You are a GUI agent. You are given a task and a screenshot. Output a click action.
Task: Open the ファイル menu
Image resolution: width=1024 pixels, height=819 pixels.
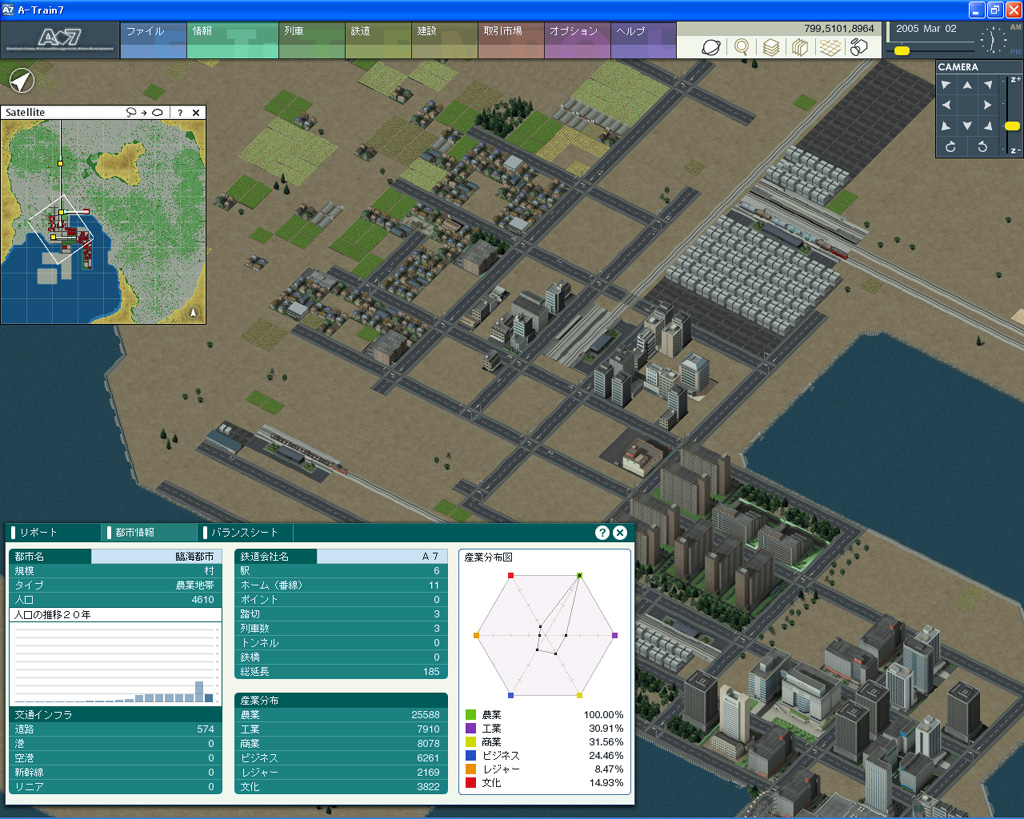tap(153, 40)
